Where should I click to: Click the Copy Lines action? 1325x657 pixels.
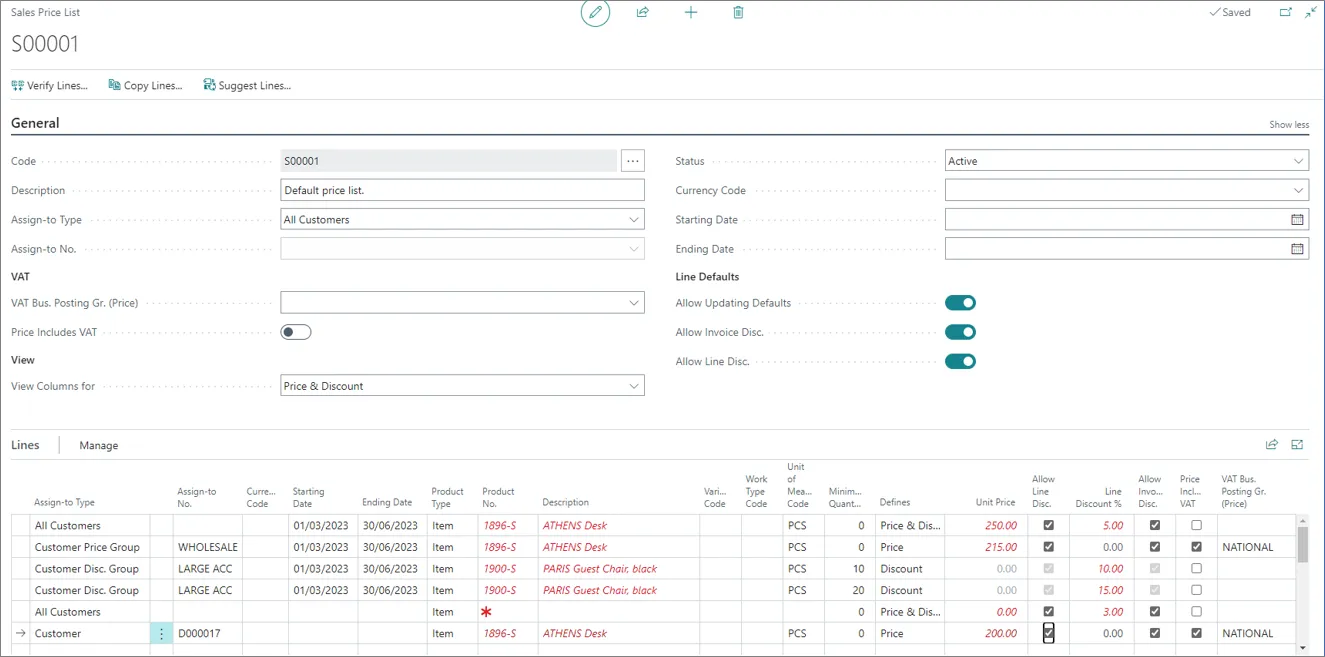(145, 86)
